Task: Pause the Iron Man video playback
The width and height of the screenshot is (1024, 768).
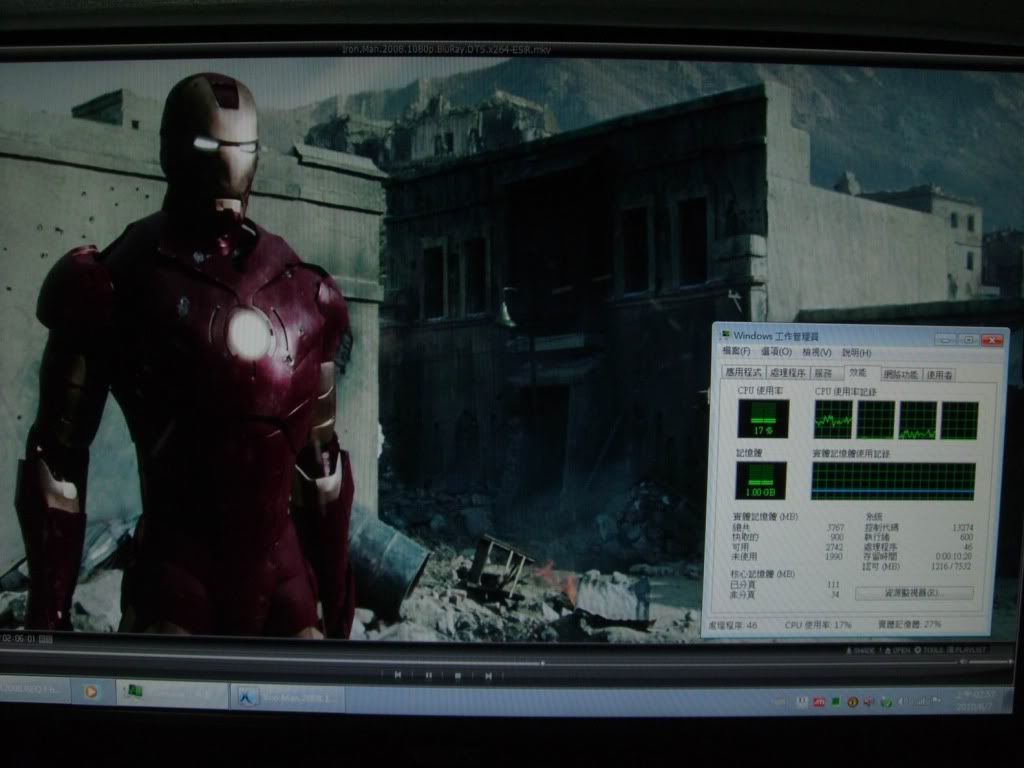Action: pos(428,675)
